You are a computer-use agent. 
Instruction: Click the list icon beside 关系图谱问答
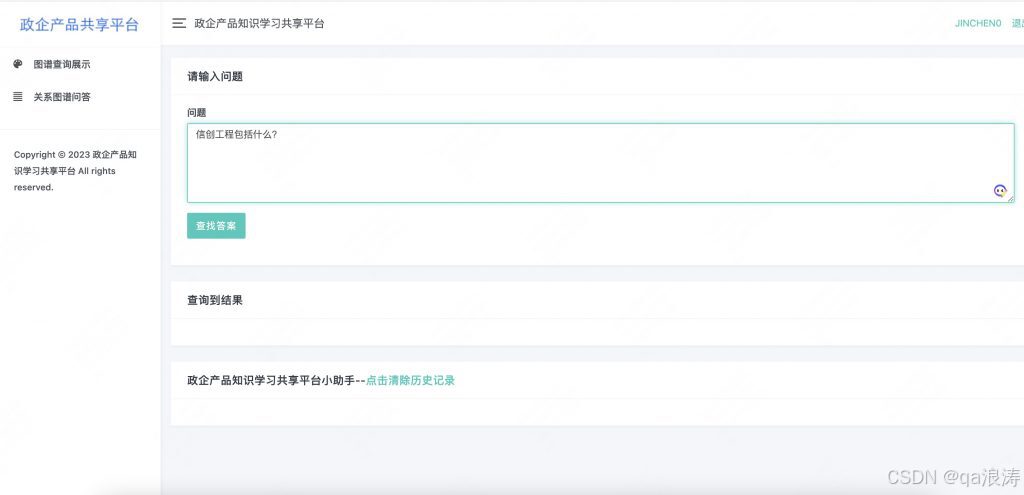click(x=18, y=97)
